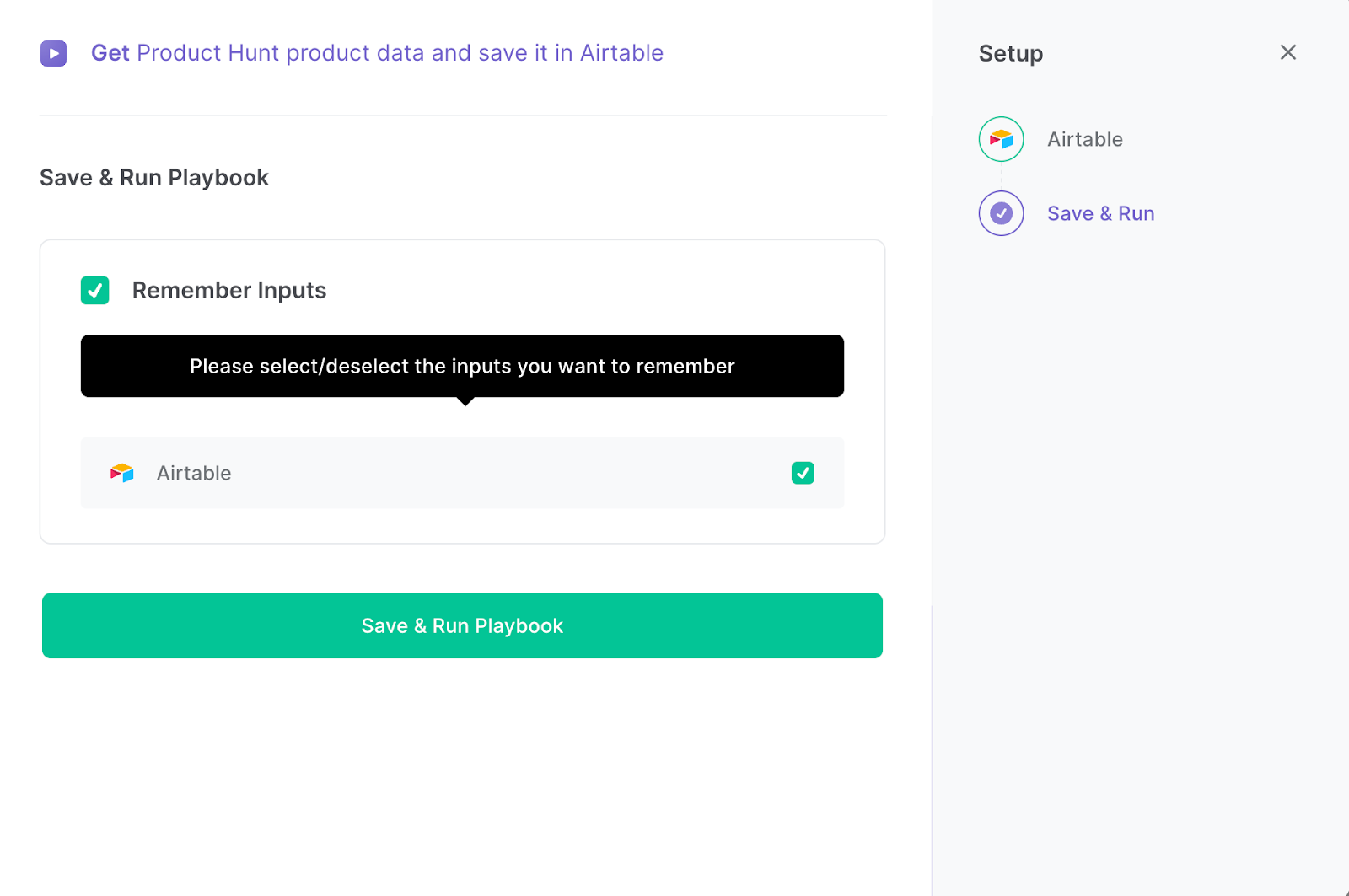Click the tooltip 'Please select/deselect the inputs' message
The image size is (1349, 896).
click(x=462, y=366)
